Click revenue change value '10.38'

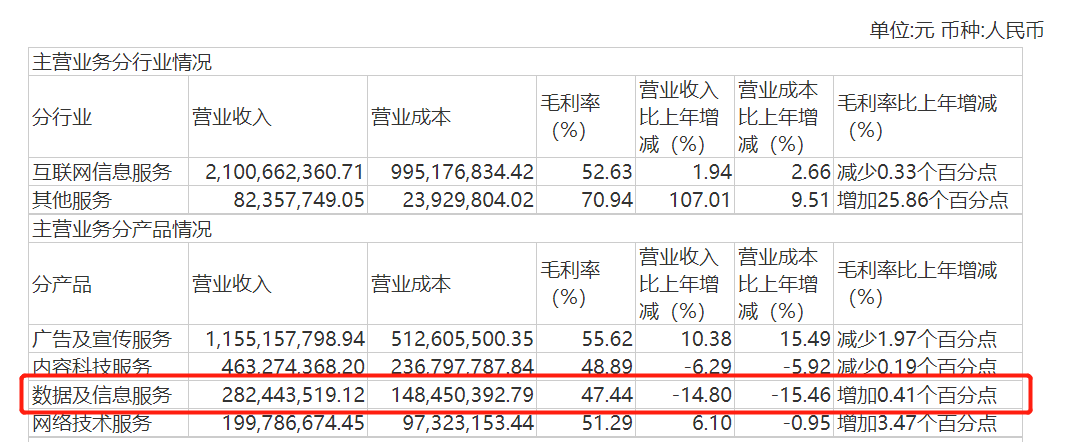point(704,339)
